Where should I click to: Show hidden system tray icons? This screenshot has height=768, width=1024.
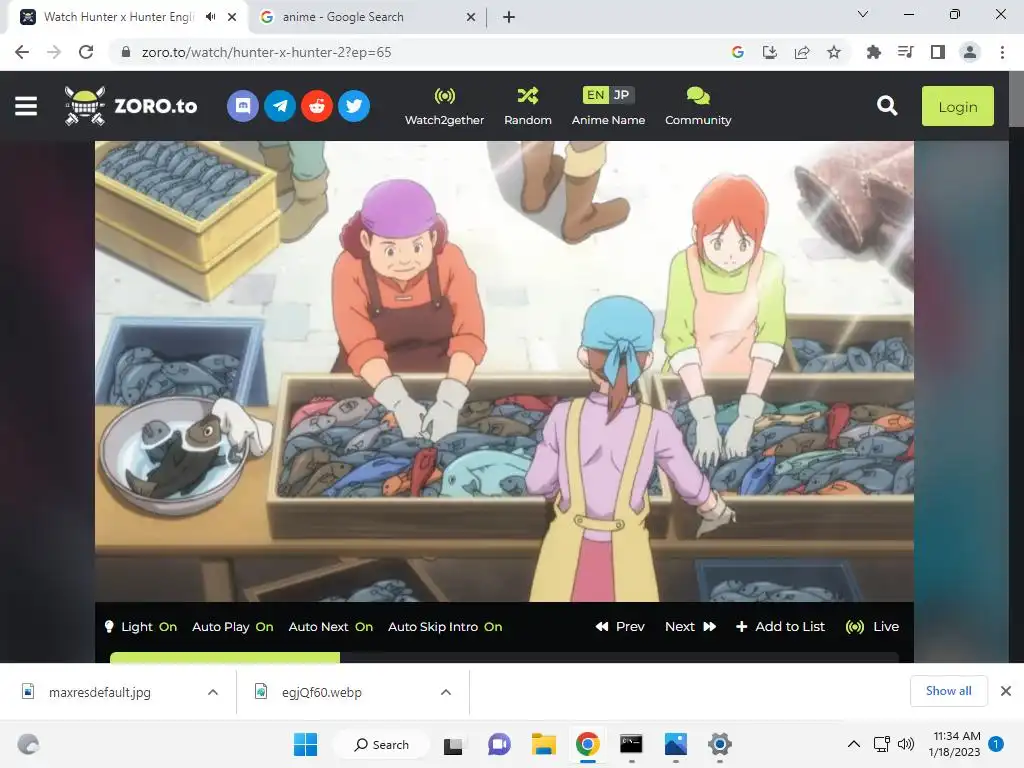[854, 744]
